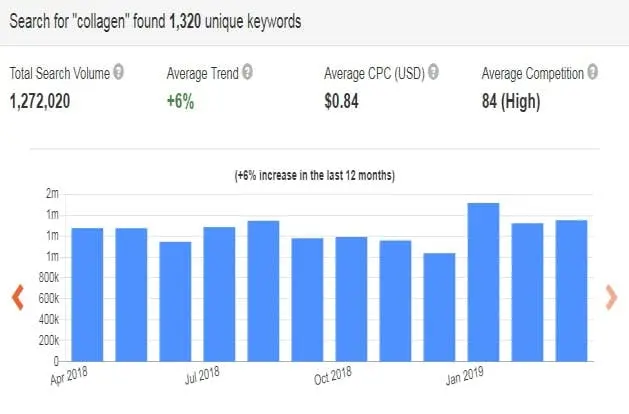Click the help icon beside Total Search Volume
The width and height of the screenshot is (629, 414).
click(x=118, y=72)
